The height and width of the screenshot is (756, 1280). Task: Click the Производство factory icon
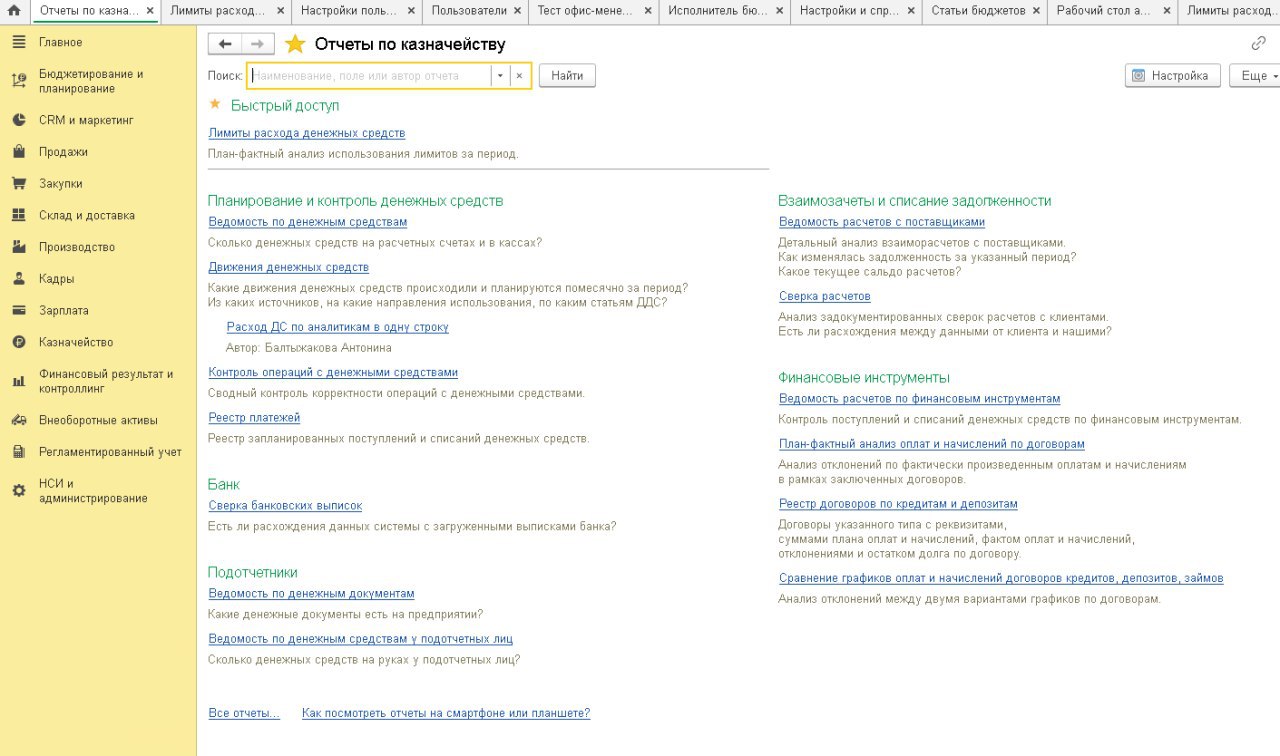tap(18, 247)
